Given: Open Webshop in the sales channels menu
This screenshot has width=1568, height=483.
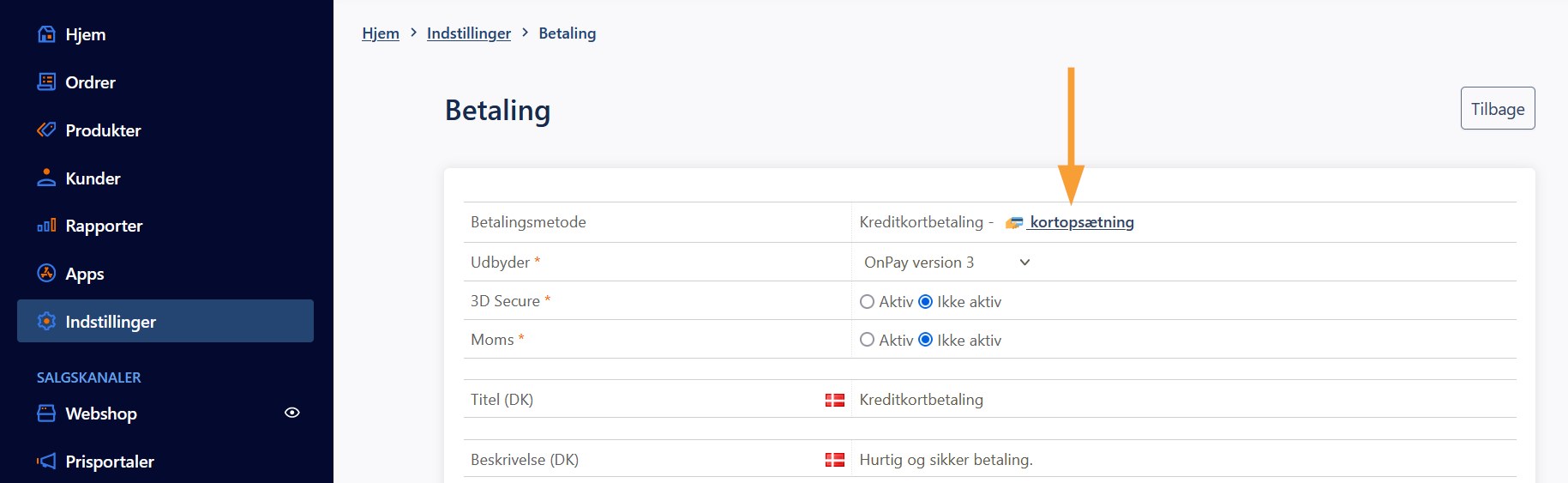Looking at the screenshot, I should (101, 414).
